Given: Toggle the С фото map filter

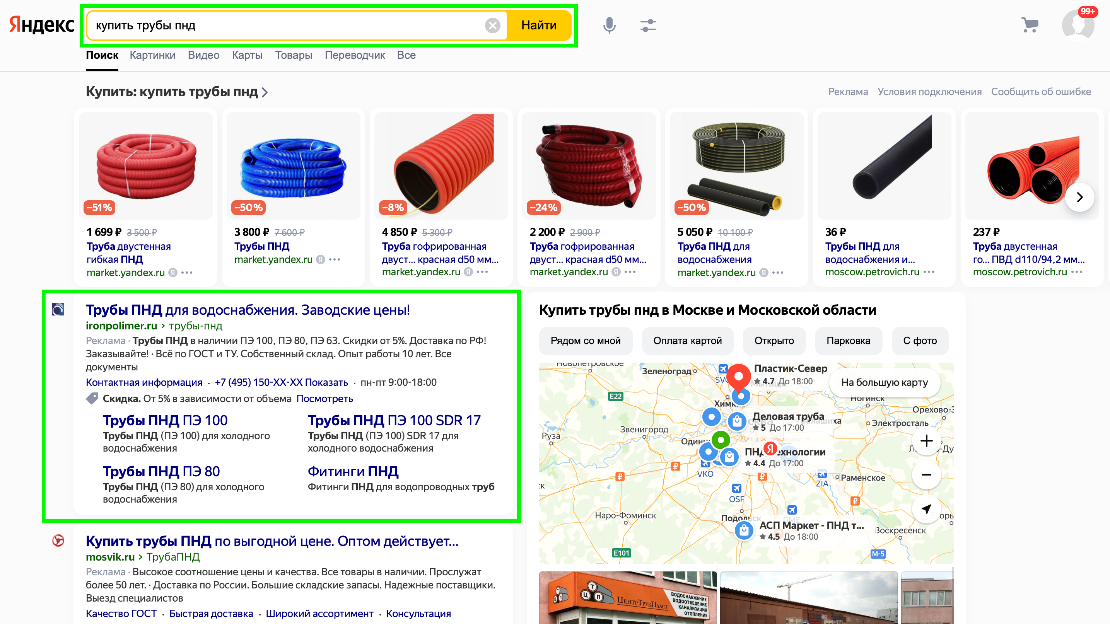Looking at the screenshot, I should tap(920, 341).
